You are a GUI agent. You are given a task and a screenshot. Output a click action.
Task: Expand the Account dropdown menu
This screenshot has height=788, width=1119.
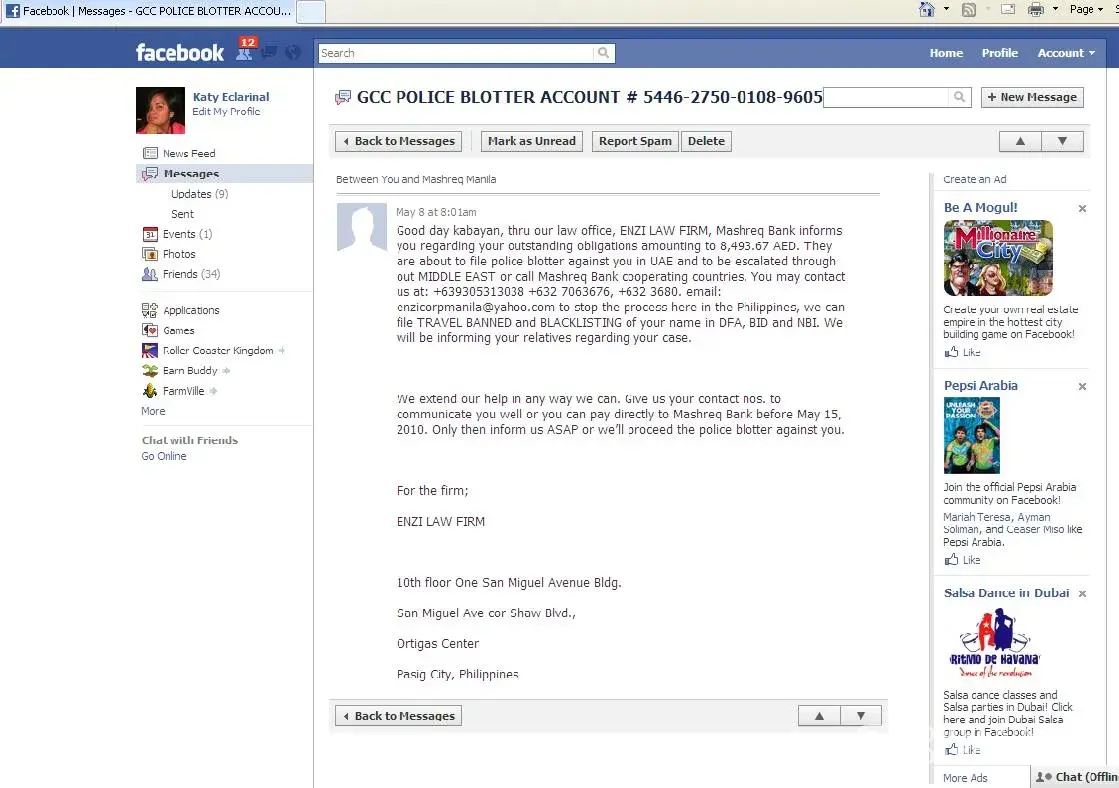tap(1065, 53)
